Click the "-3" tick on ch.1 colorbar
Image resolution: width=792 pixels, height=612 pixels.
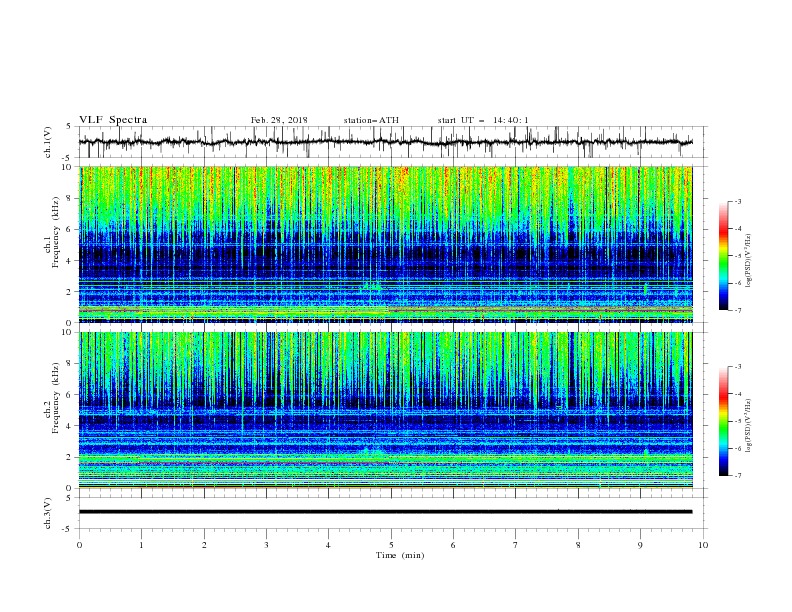[x=737, y=201]
